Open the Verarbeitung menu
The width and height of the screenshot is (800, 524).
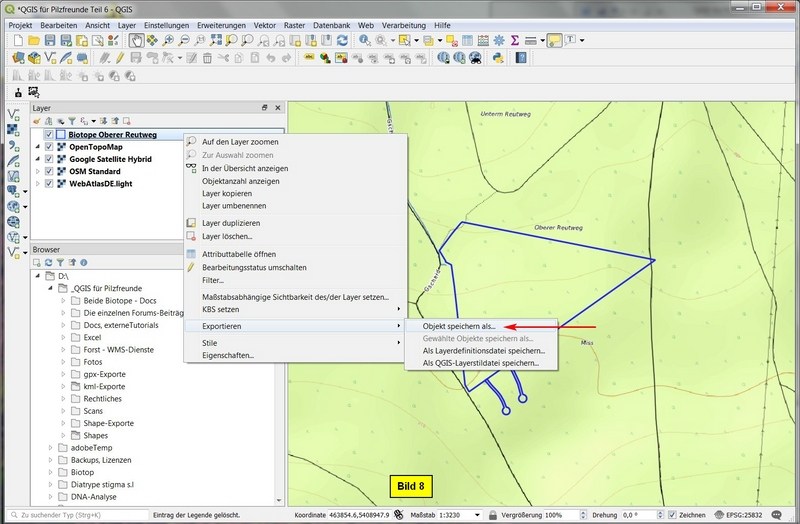coord(404,25)
